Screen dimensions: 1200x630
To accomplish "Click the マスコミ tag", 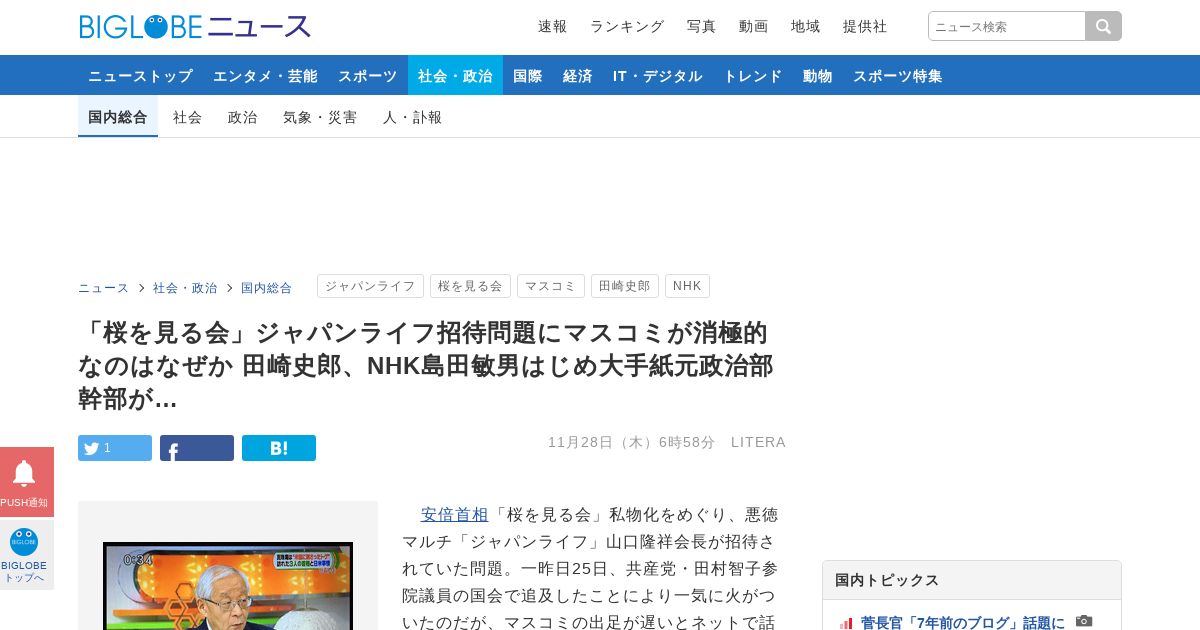I will 551,286.
